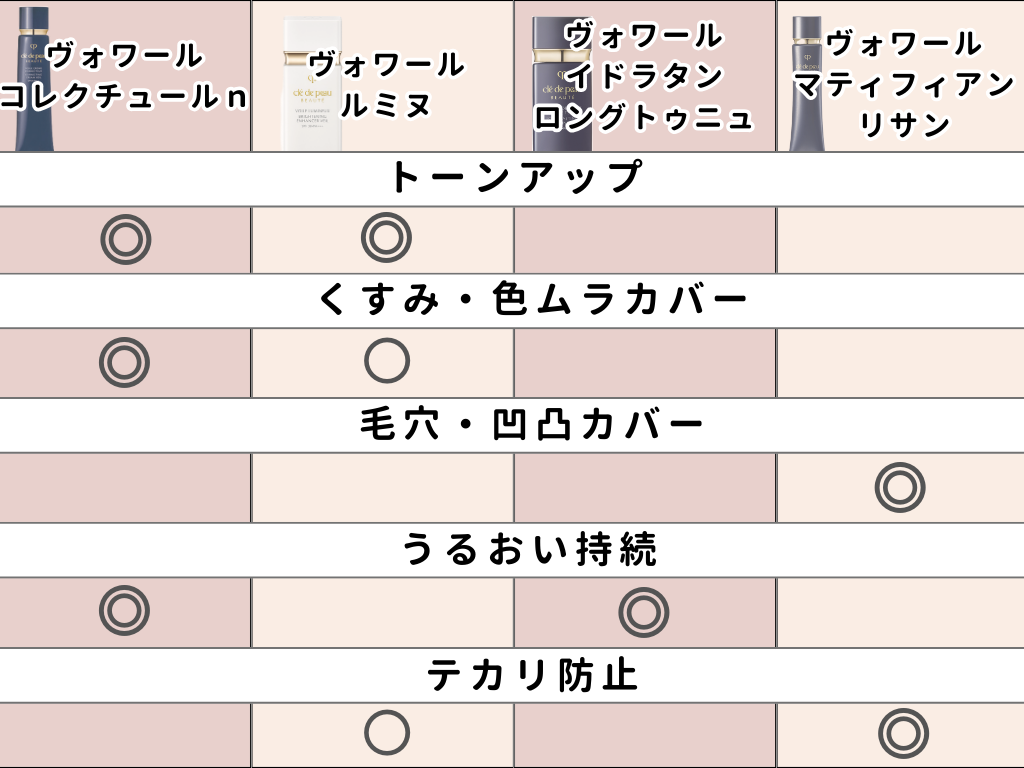
Task: Click the double circle under Tone Up for Correcteur n
Action: [x=126, y=239]
